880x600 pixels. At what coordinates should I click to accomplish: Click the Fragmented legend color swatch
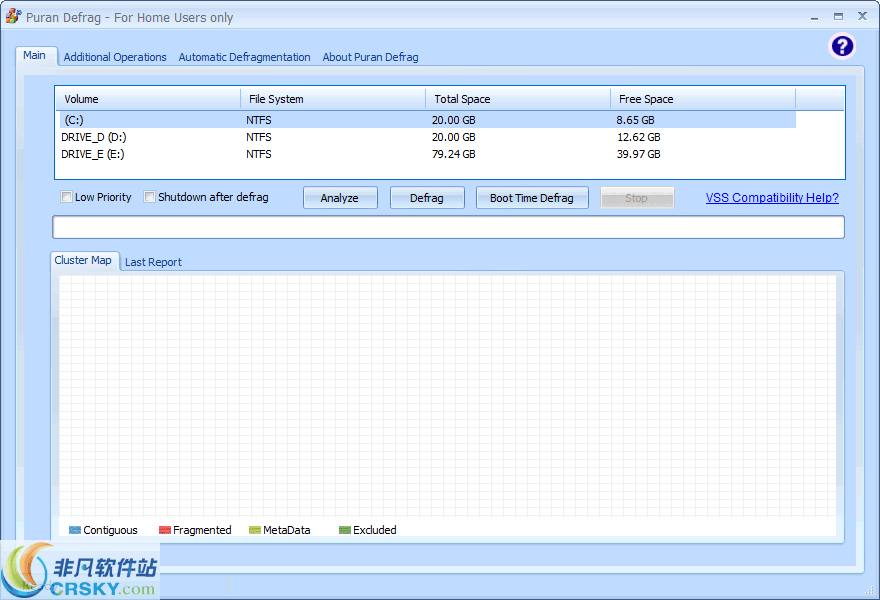(x=162, y=530)
